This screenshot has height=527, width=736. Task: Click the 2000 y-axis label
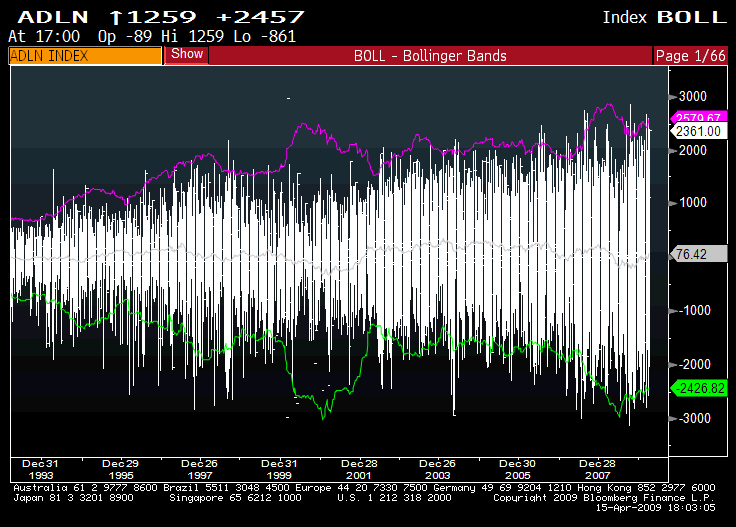[693, 151]
